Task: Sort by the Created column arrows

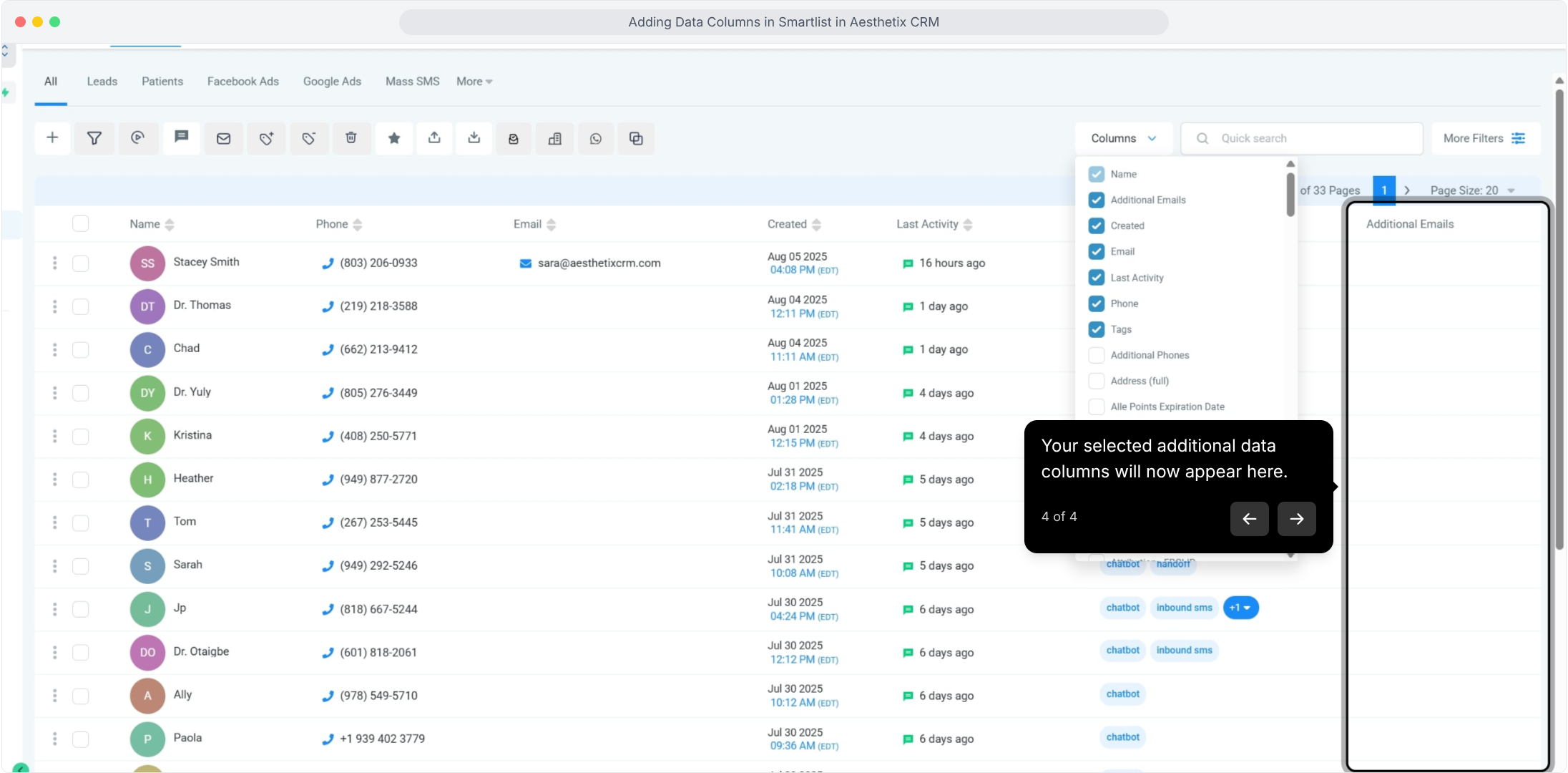Action: coord(816,225)
